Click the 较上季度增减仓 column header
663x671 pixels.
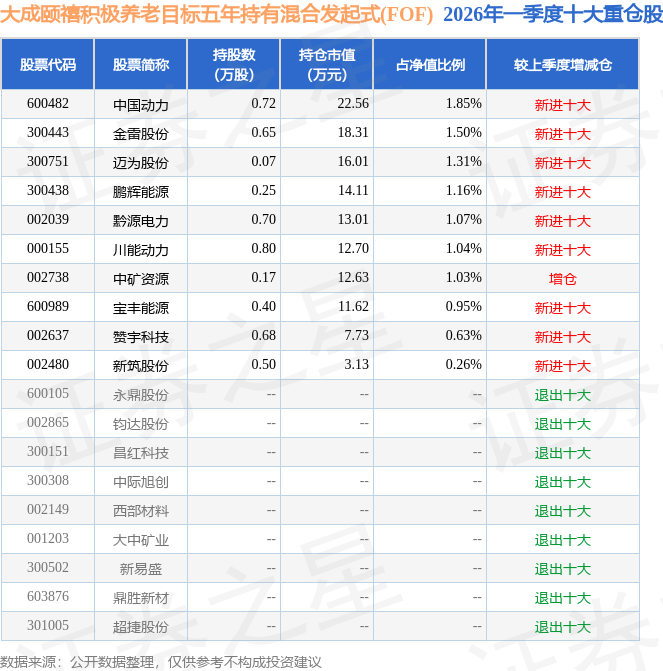point(562,65)
